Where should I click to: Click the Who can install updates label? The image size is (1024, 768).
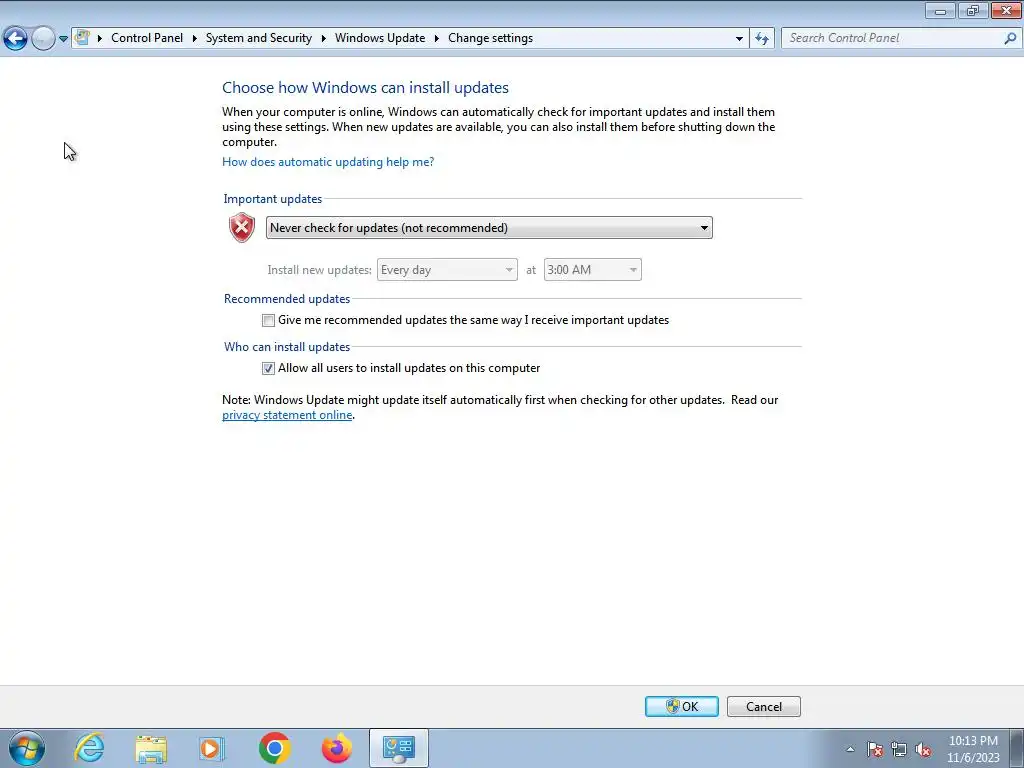(x=287, y=347)
